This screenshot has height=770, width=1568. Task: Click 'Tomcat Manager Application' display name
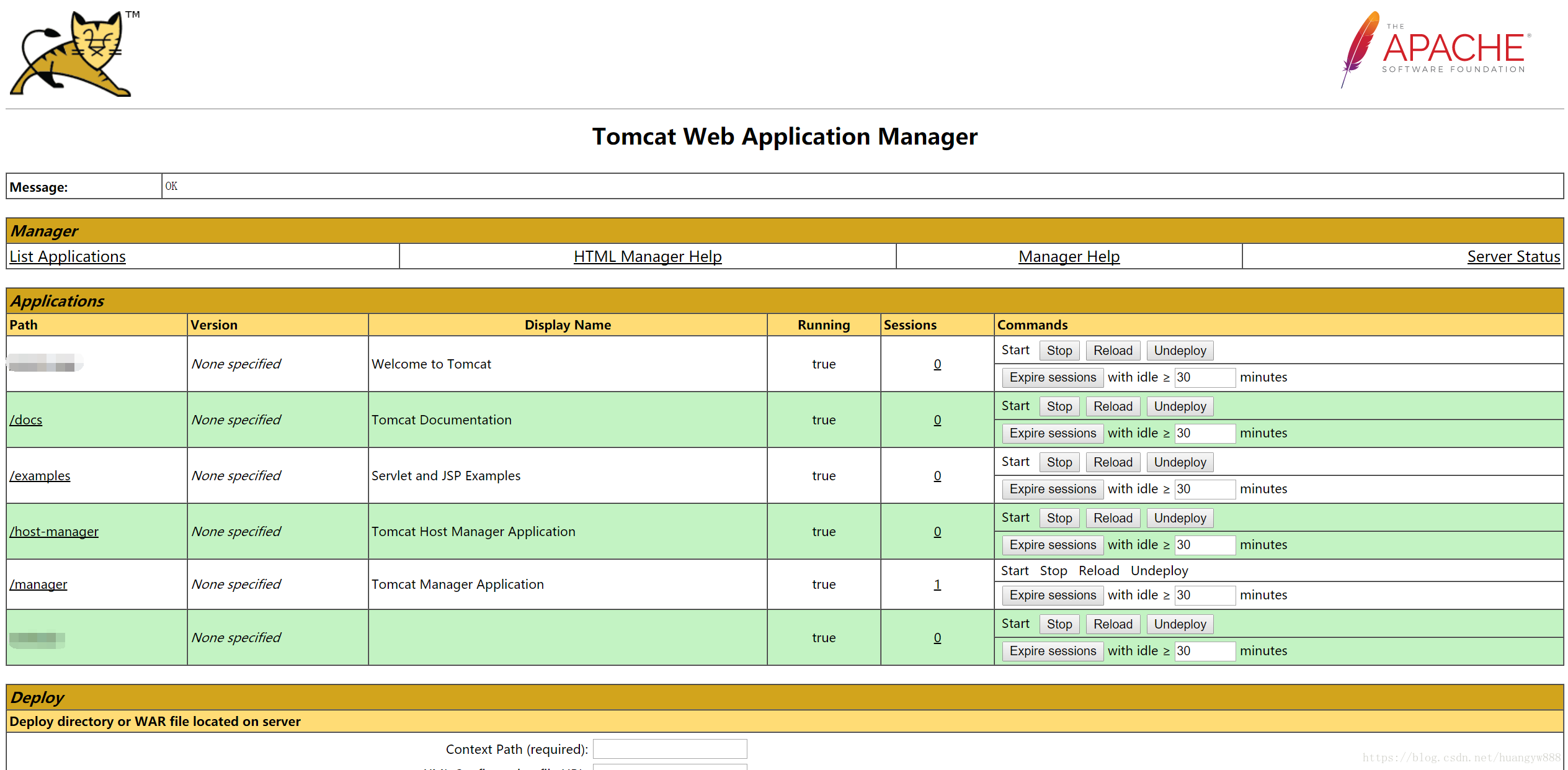(x=457, y=584)
